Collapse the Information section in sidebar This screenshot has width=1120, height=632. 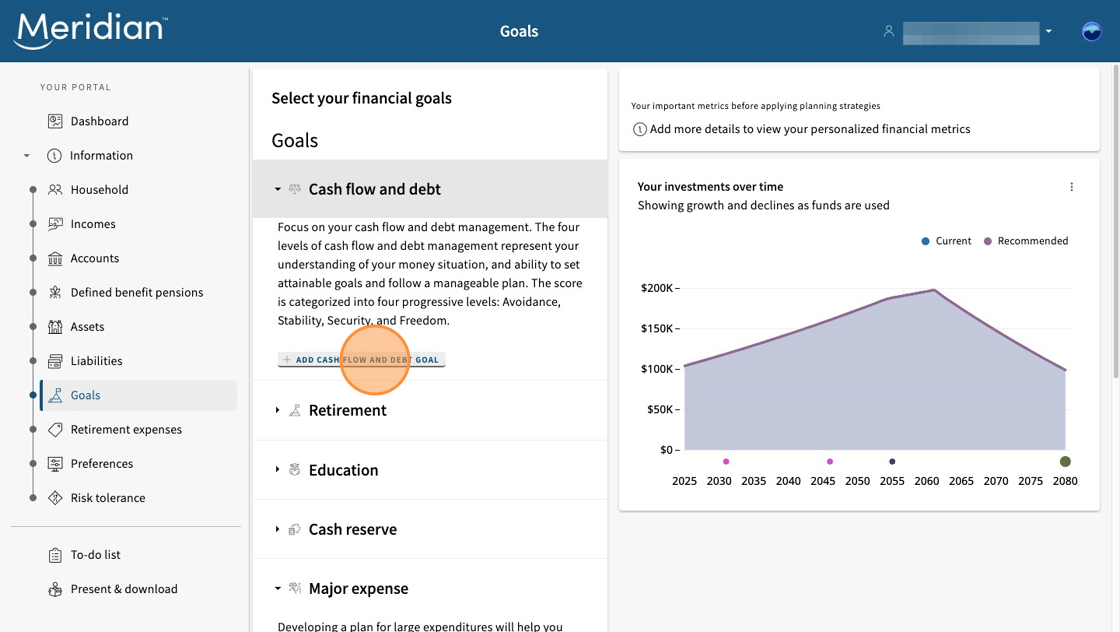(26, 156)
